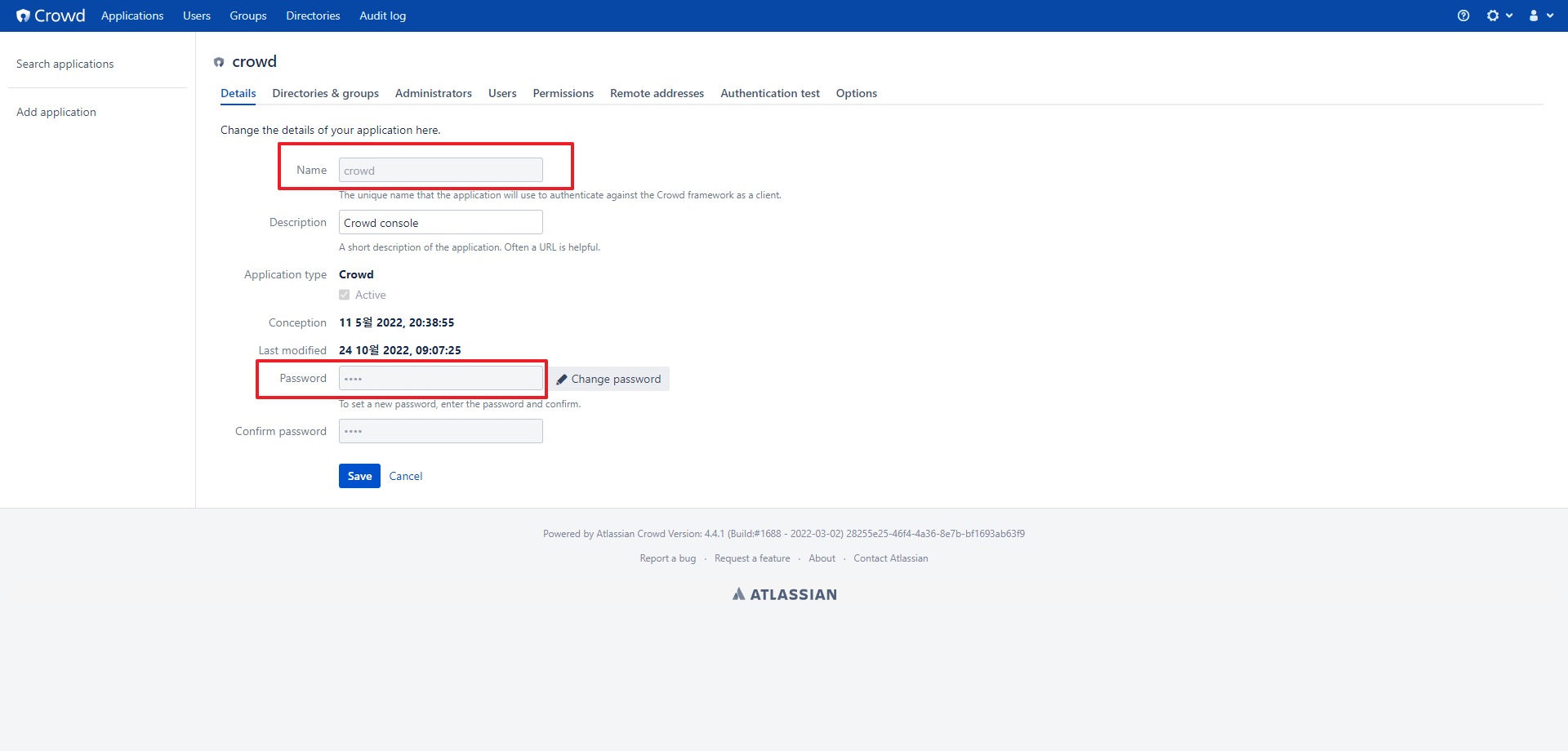
Task: Click Add application in sidebar
Action: point(56,112)
